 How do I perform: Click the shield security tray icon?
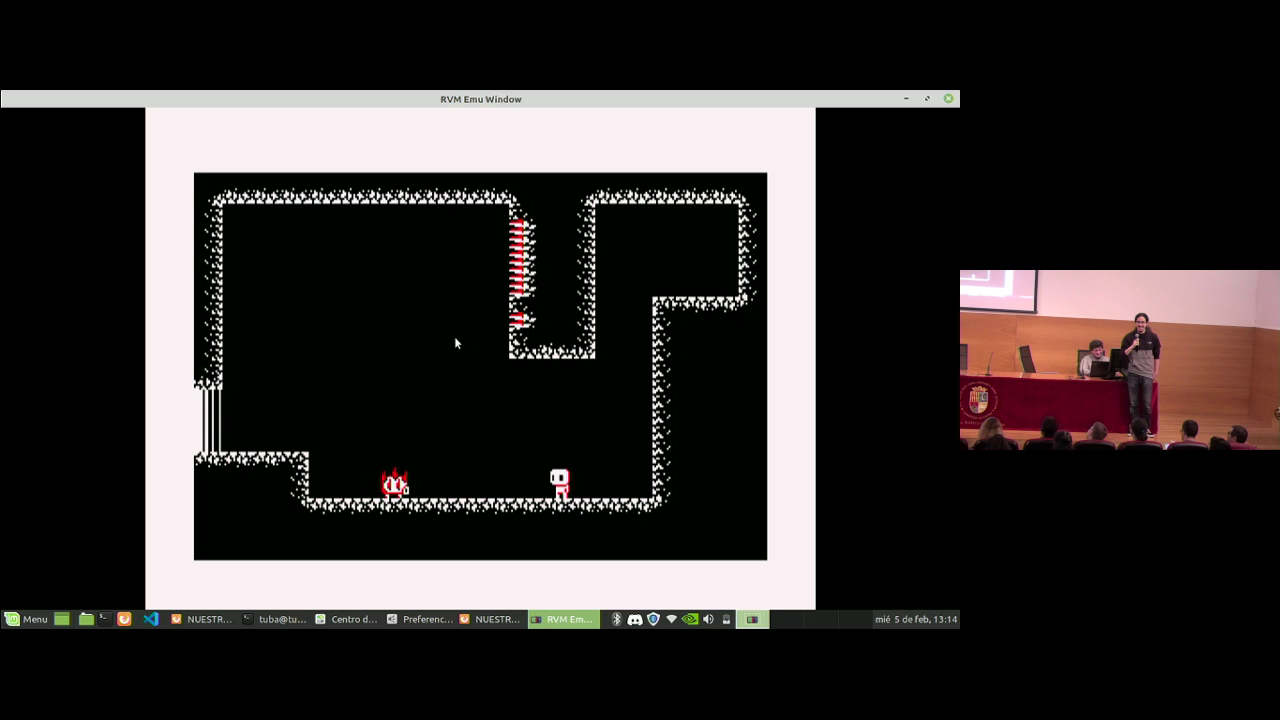pyautogui.click(x=653, y=619)
